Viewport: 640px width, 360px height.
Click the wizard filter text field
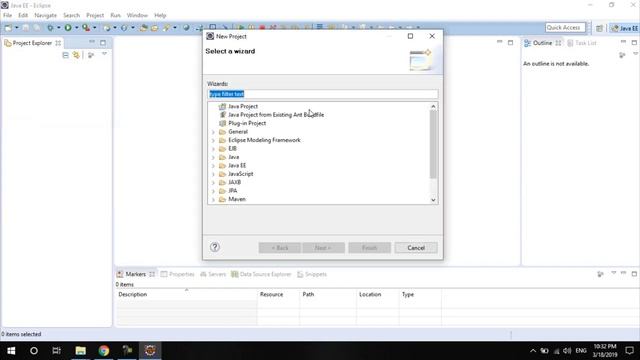click(322, 94)
